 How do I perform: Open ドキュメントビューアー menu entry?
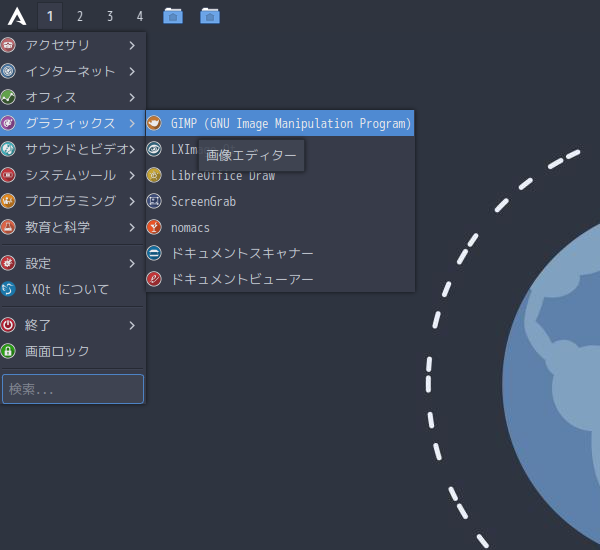280,279
